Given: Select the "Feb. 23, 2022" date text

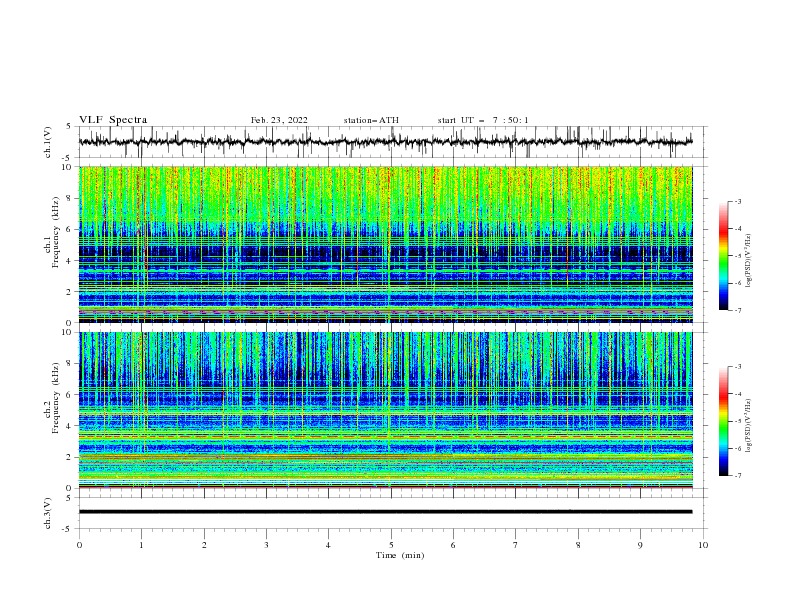Looking at the screenshot, I should pos(279,120).
